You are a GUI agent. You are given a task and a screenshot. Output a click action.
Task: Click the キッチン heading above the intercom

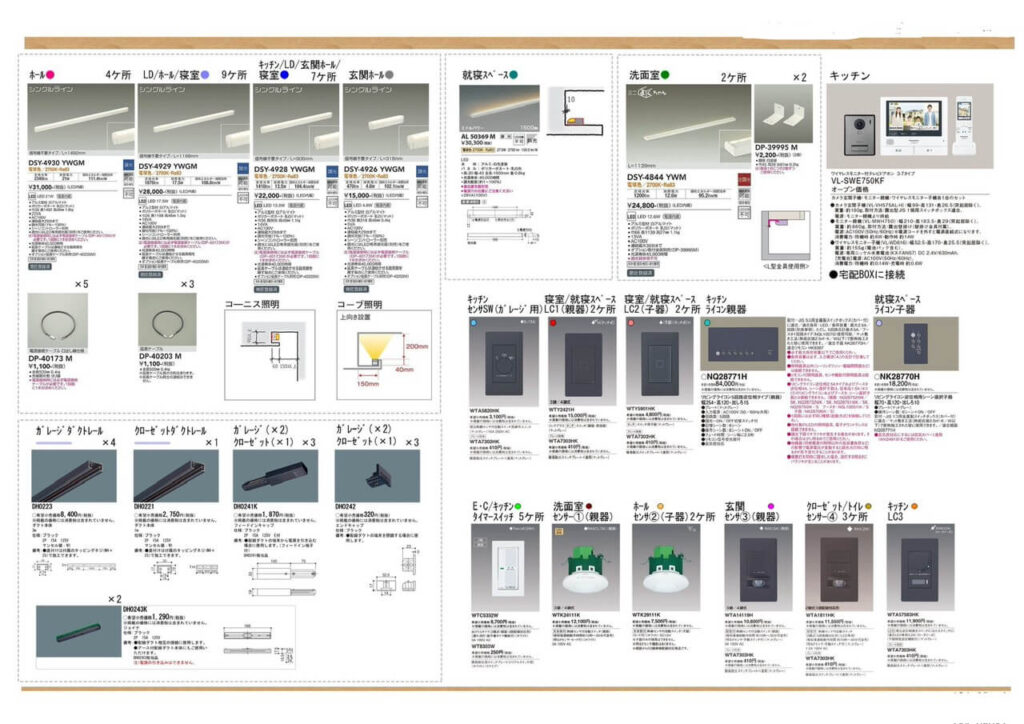pos(850,76)
